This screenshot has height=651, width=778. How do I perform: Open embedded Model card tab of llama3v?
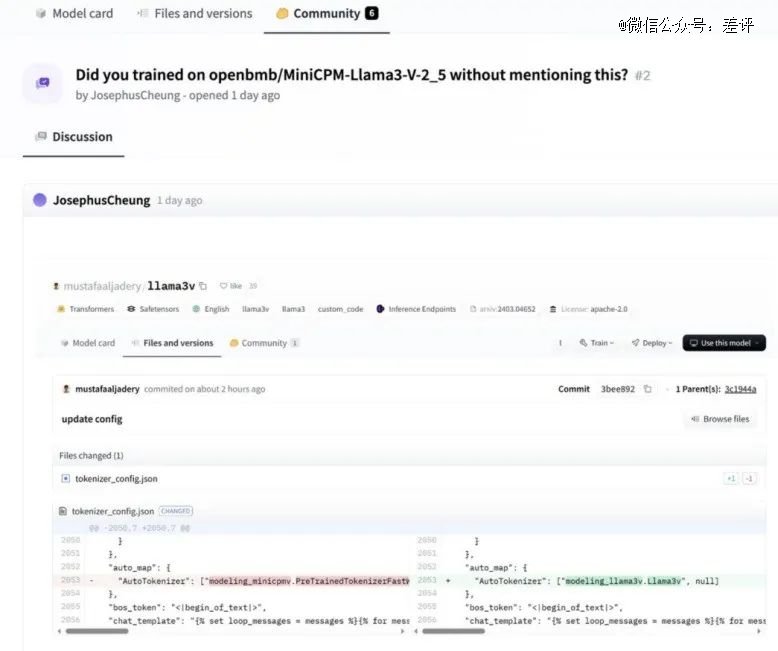pos(88,343)
